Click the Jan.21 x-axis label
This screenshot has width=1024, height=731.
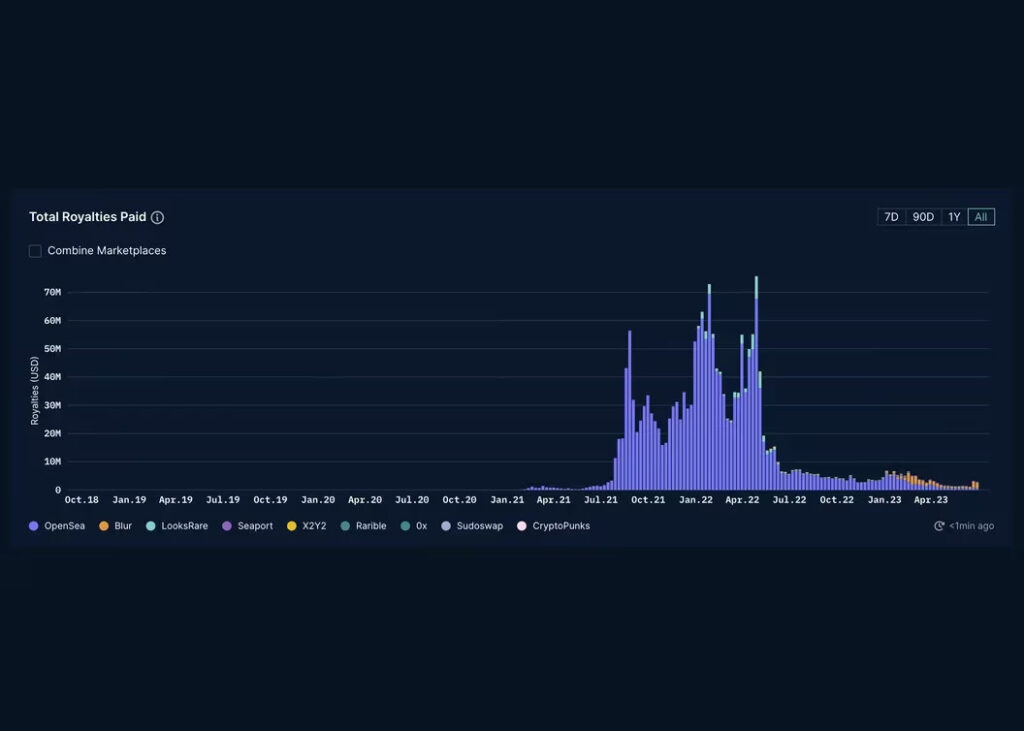(507, 500)
